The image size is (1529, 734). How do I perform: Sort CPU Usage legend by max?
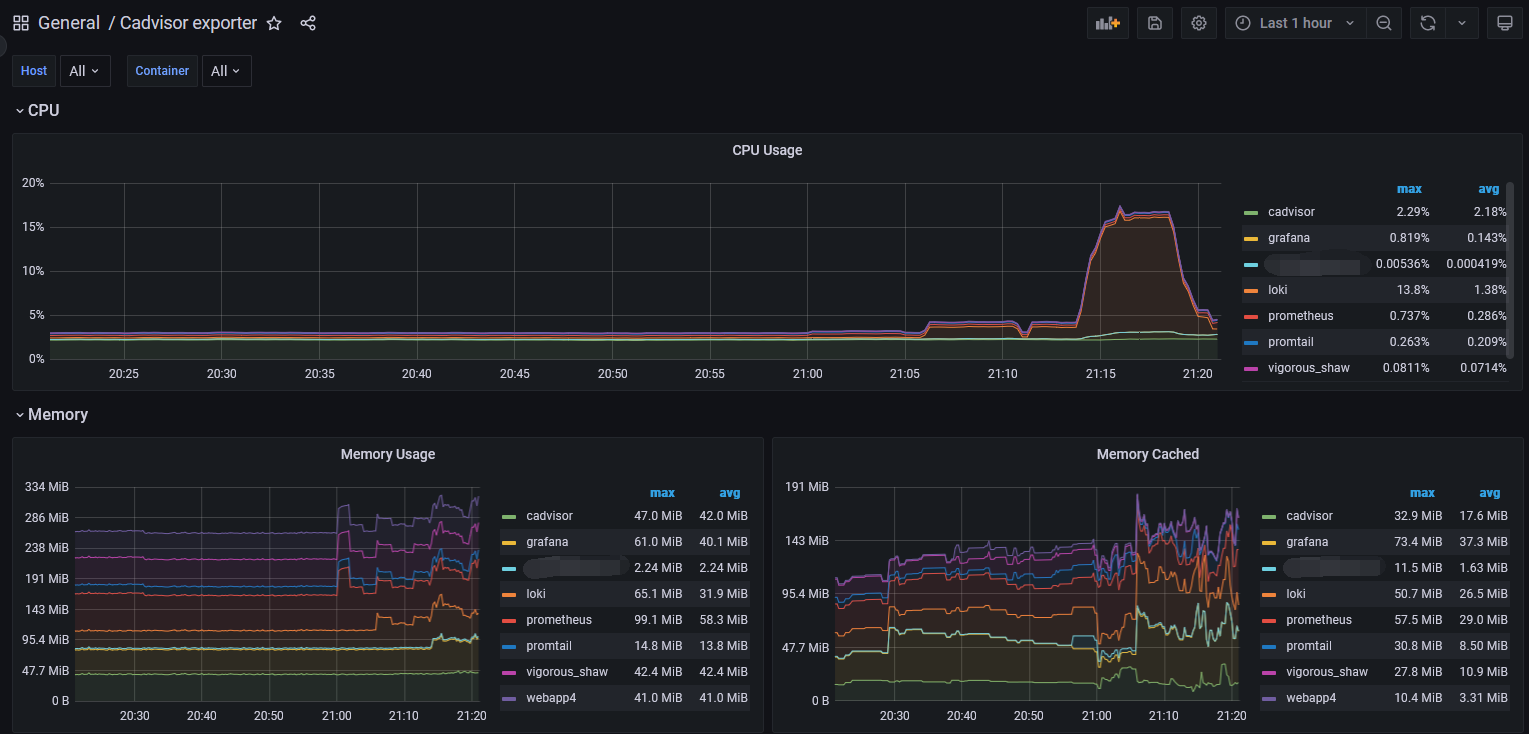[x=1409, y=189]
